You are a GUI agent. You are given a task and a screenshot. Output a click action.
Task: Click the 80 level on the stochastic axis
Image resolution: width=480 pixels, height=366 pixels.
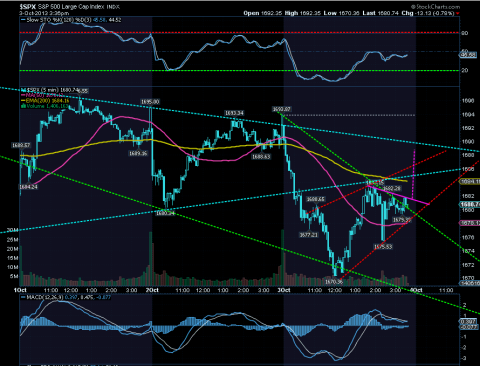tap(465, 33)
